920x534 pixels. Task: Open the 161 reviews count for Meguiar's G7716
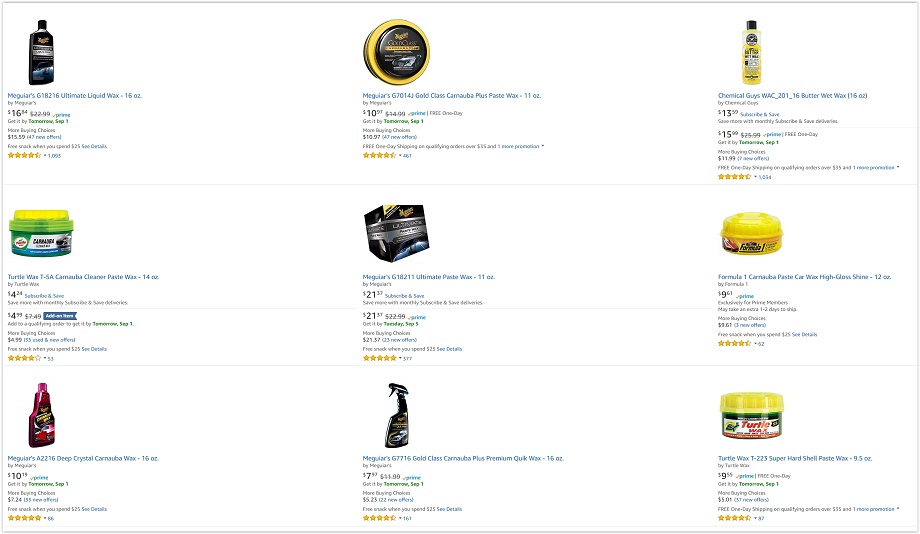coord(406,518)
